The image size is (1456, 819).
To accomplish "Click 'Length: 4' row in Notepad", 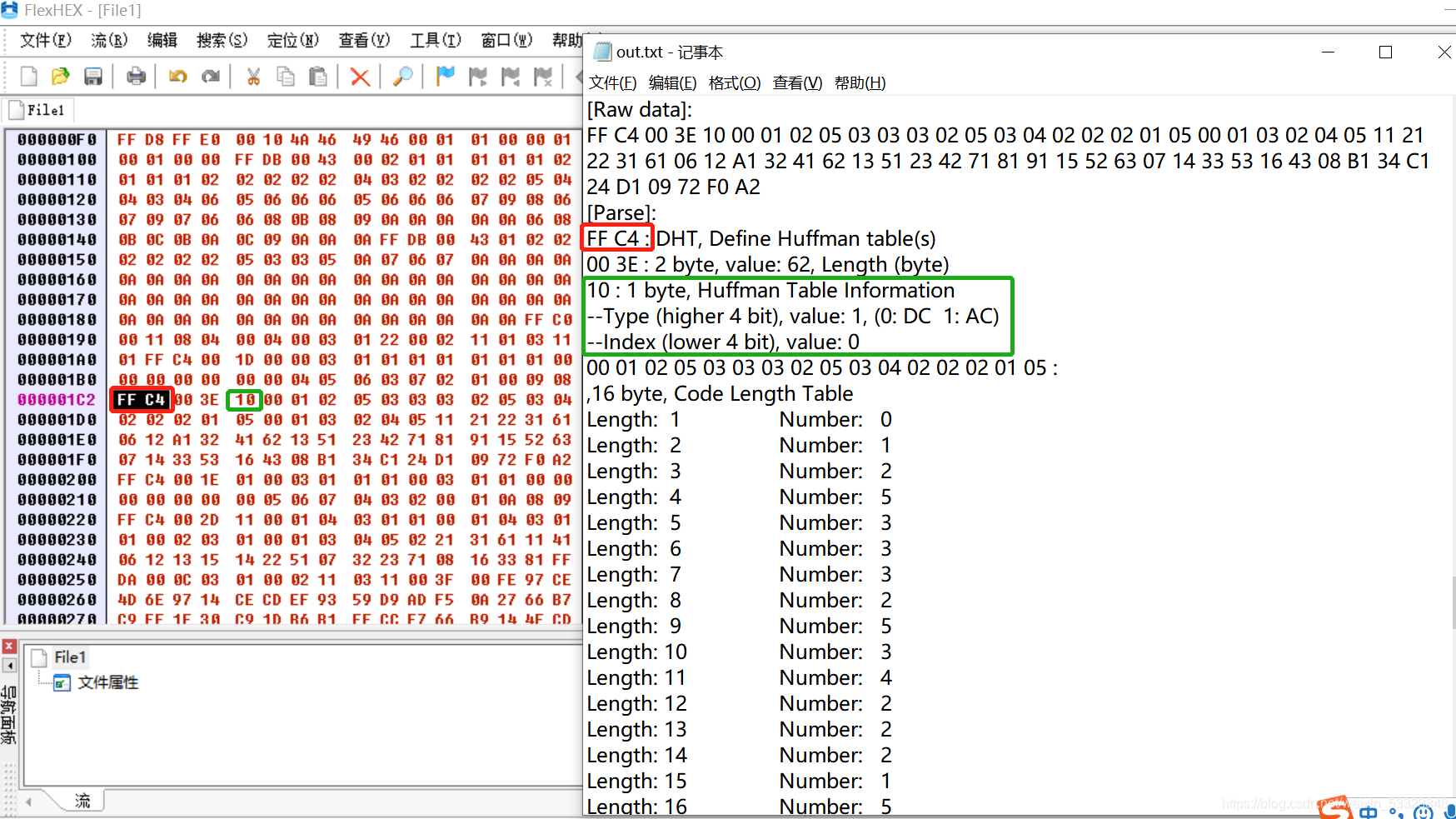I will point(740,497).
